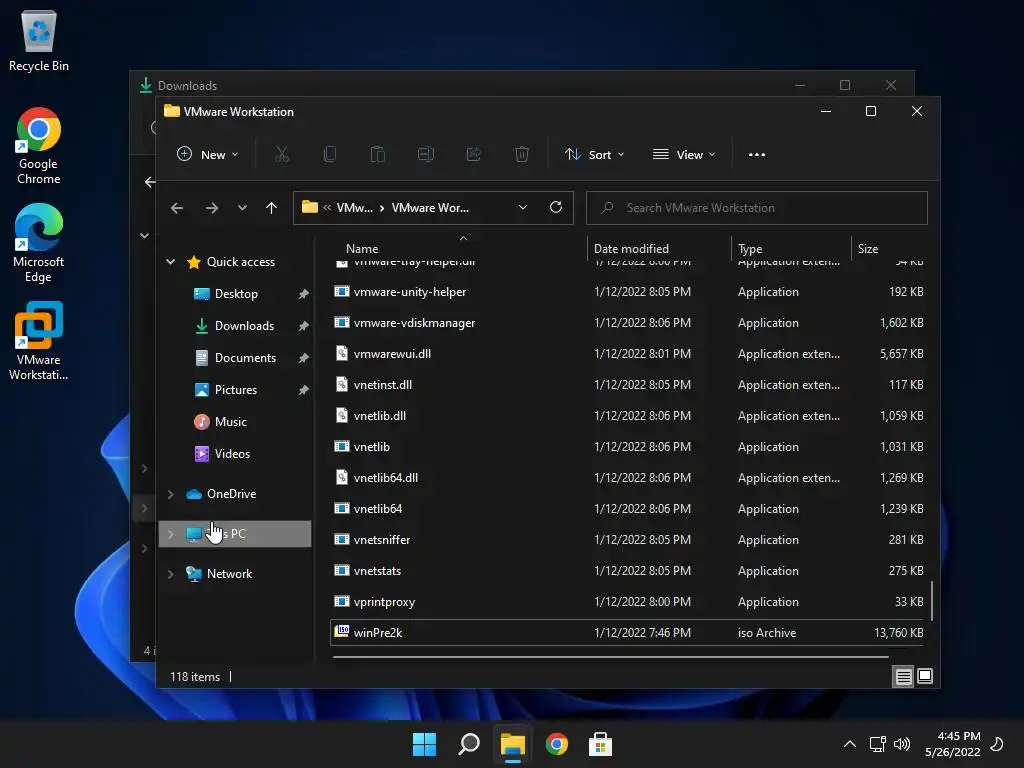Show hidden system tray icons

[850, 744]
